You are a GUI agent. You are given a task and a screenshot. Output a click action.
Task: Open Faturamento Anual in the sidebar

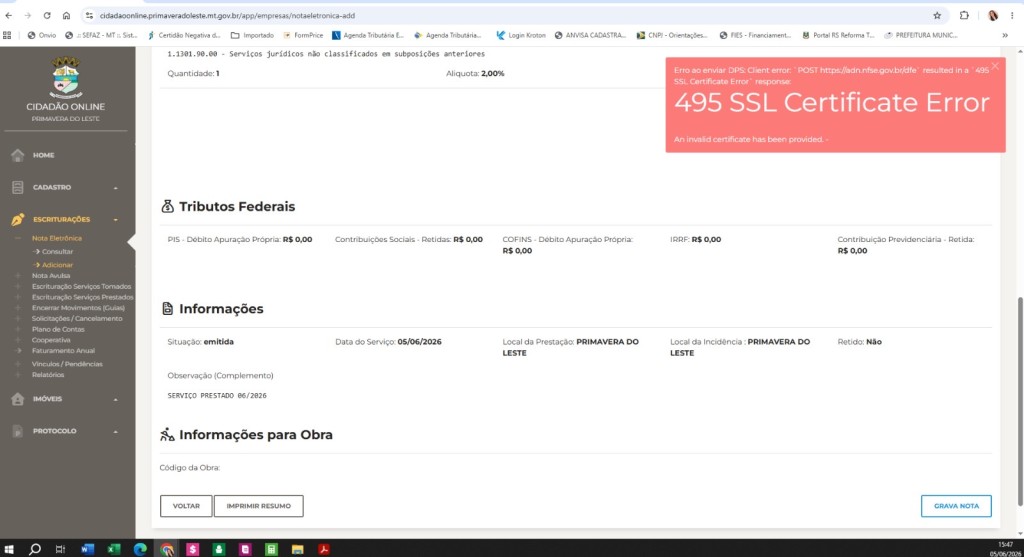(x=63, y=351)
